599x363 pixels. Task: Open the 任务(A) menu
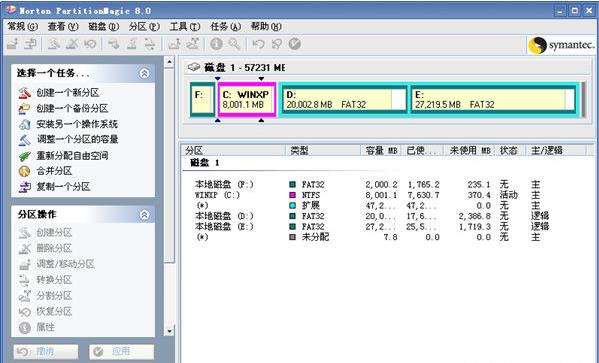[x=225, y=26]
